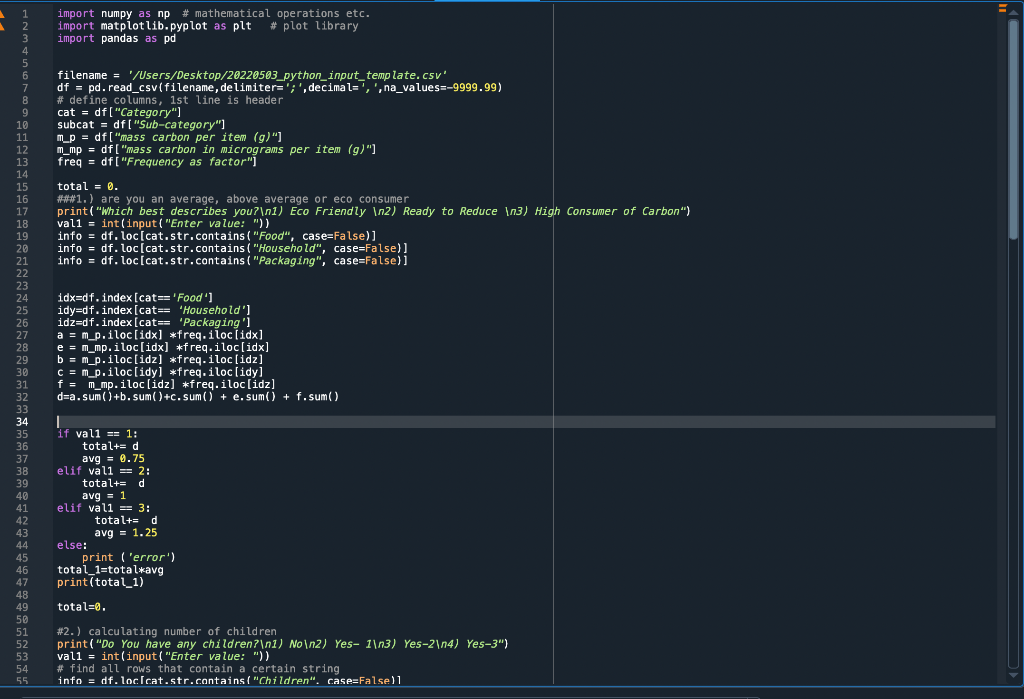Click the "print ('error')" line
The height and width of the screenshot is (699, 1024).
click(x=129, y=558)
